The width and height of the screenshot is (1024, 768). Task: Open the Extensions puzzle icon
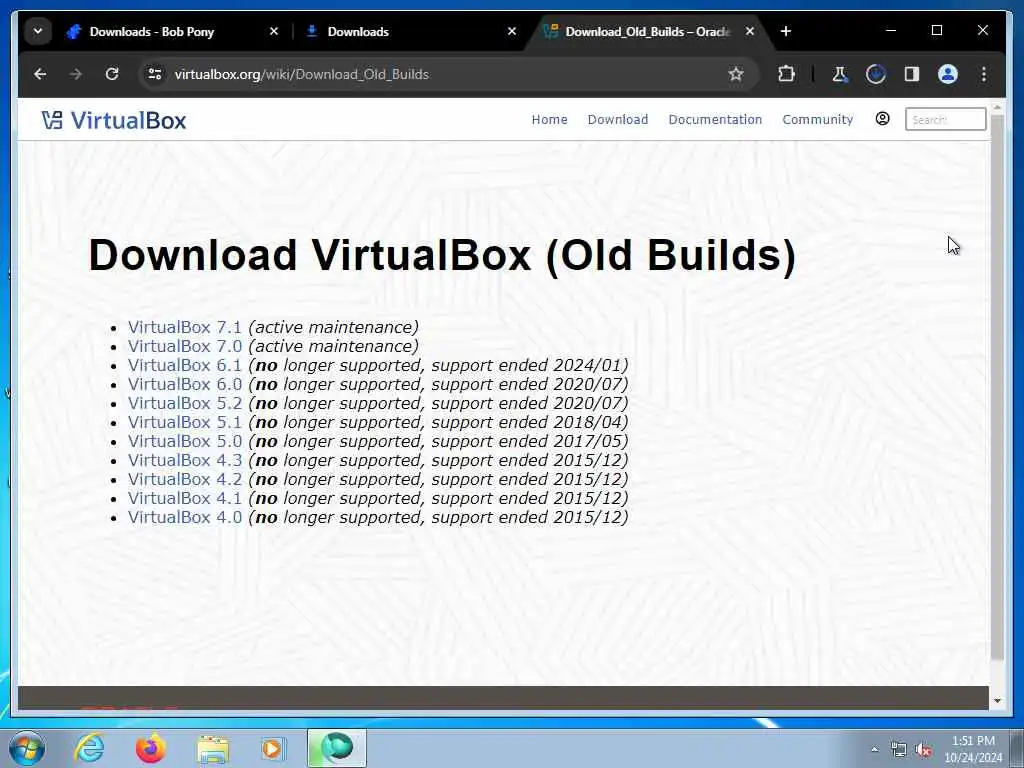(786, 74)
